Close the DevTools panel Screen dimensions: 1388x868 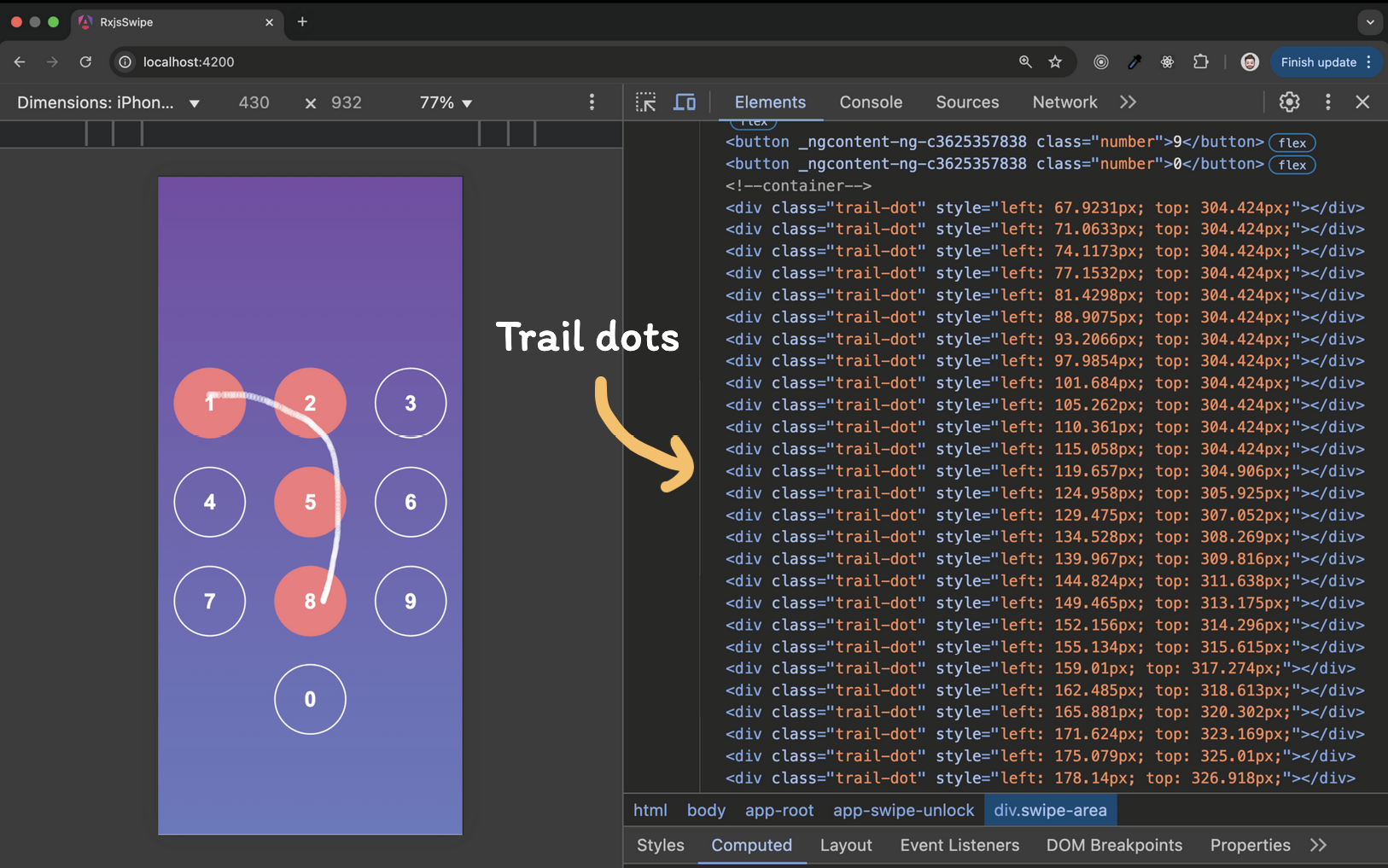click(1362, 102)
